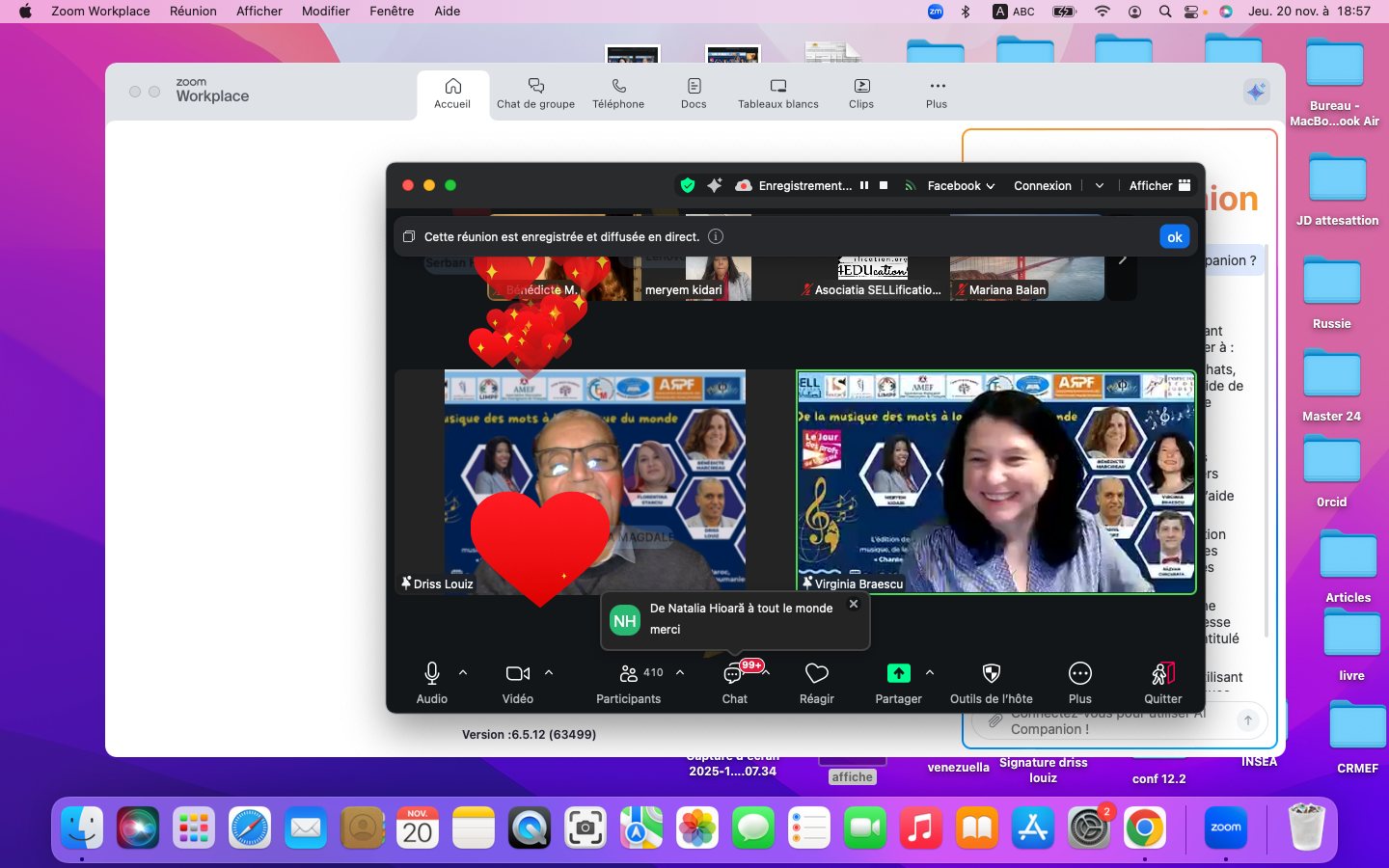Expand audio options arrow beside Audio
Viewport: 1389px width, 868px height.
pos(463,673)
